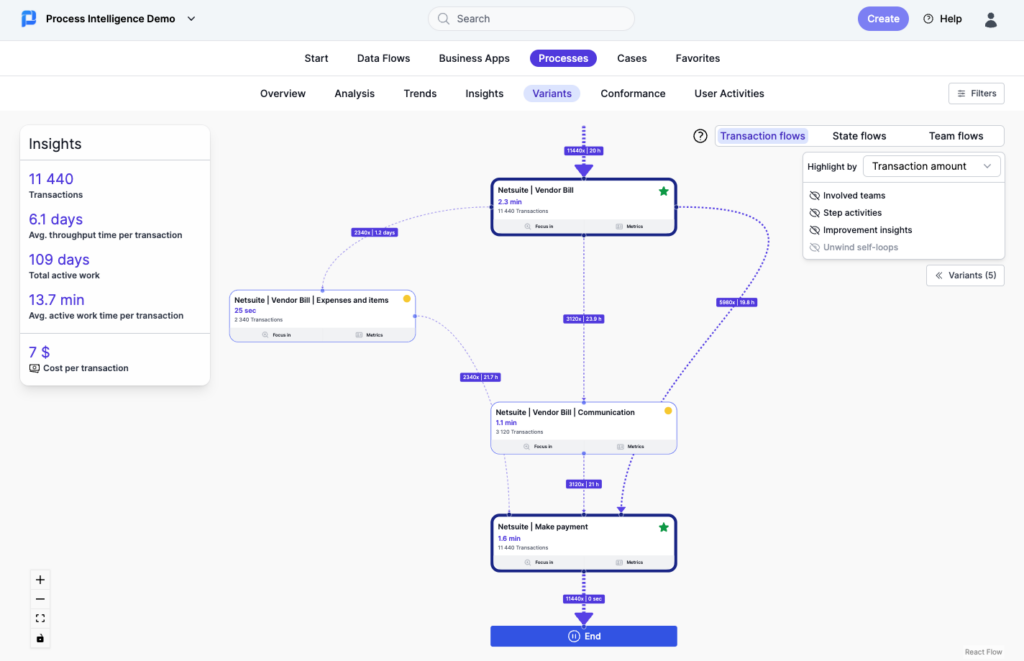This screenshot has width=1024, height=661.
Task: Click the 11440x 20 h edge label
Action: (584, 151)
